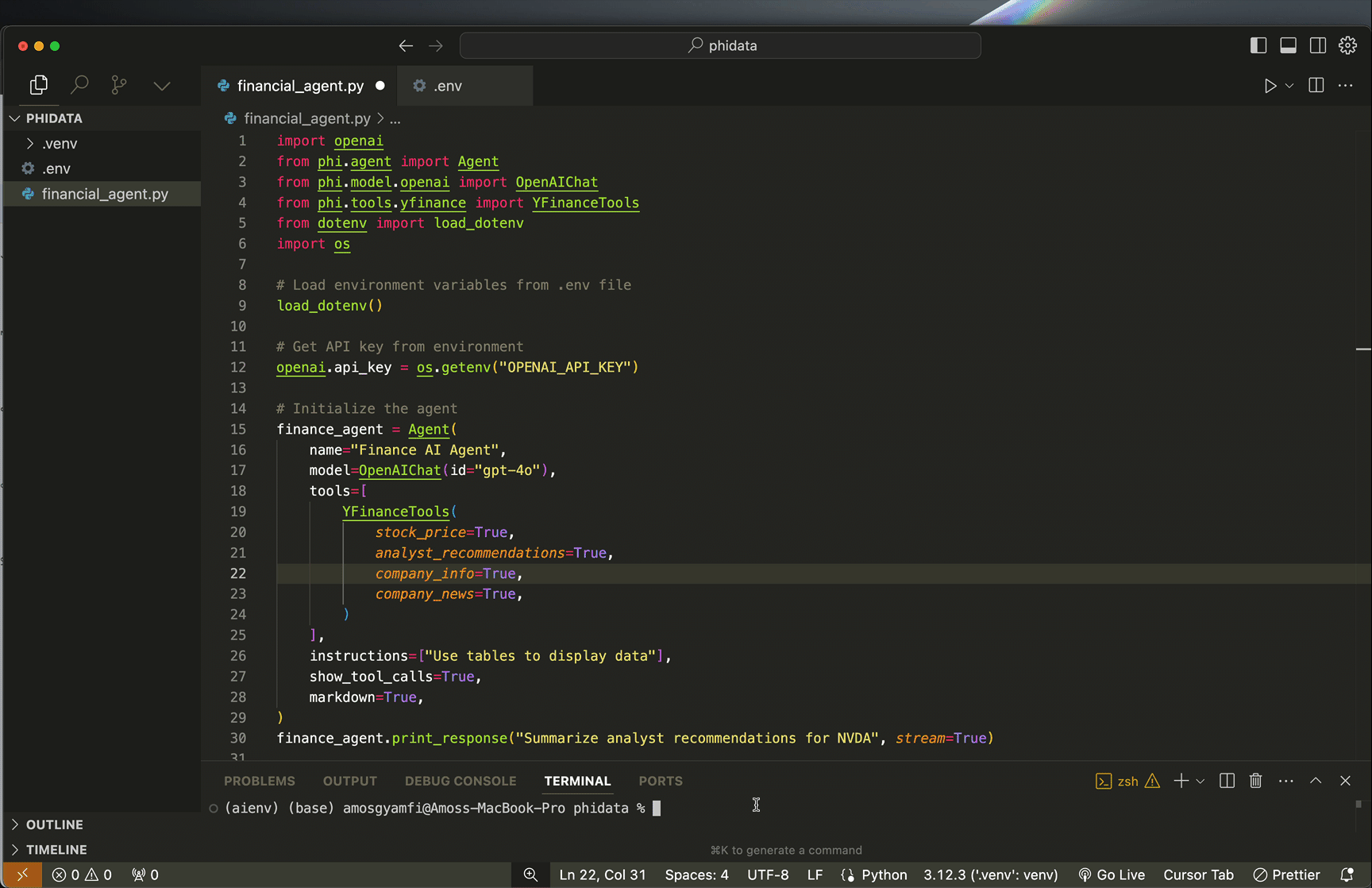1372x888 pixels.
Task: Click the editor minimap scroll marker
Action: coord(1362,349)
